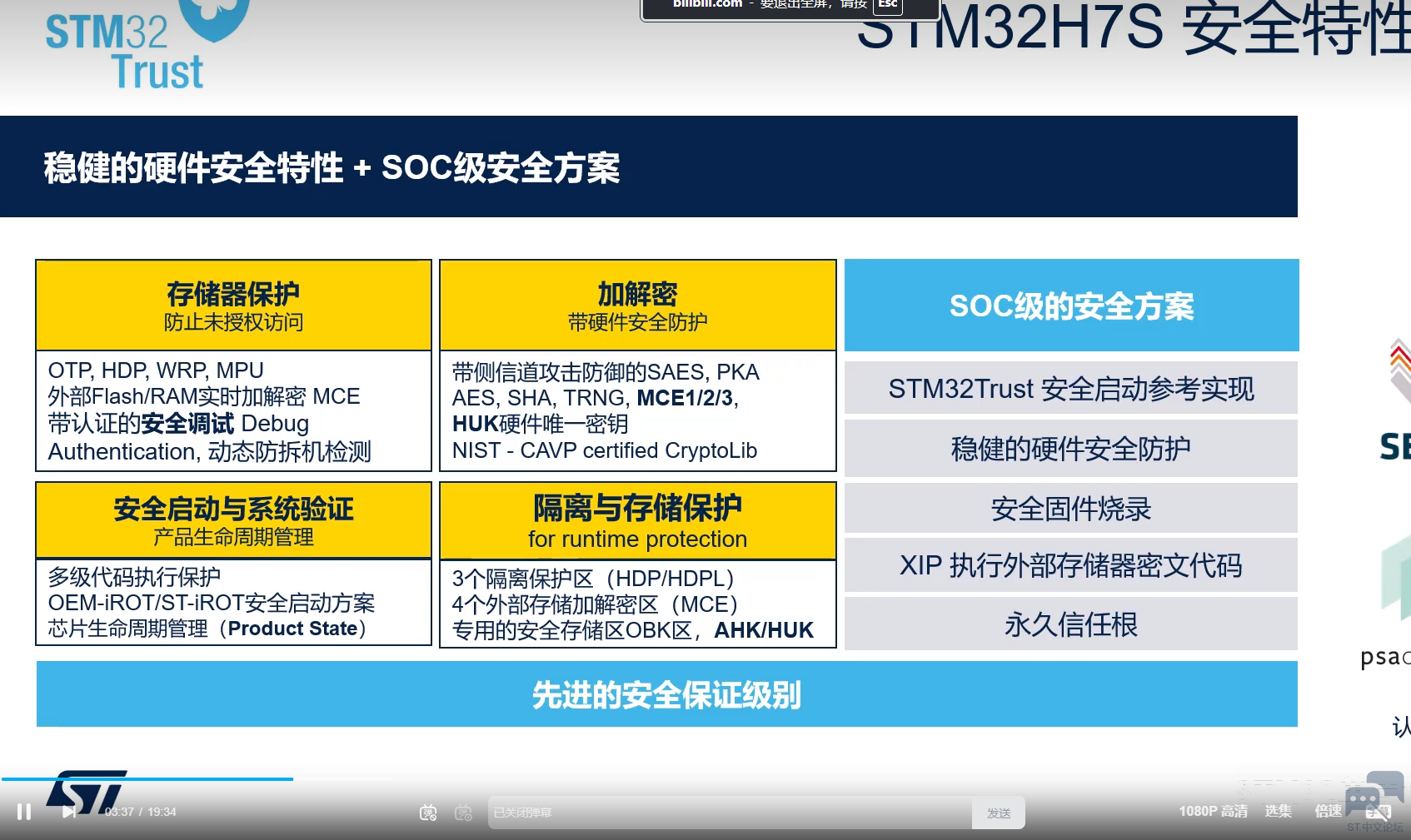
Task: Select the 存储器保护 heading
Action: point(233,293)
